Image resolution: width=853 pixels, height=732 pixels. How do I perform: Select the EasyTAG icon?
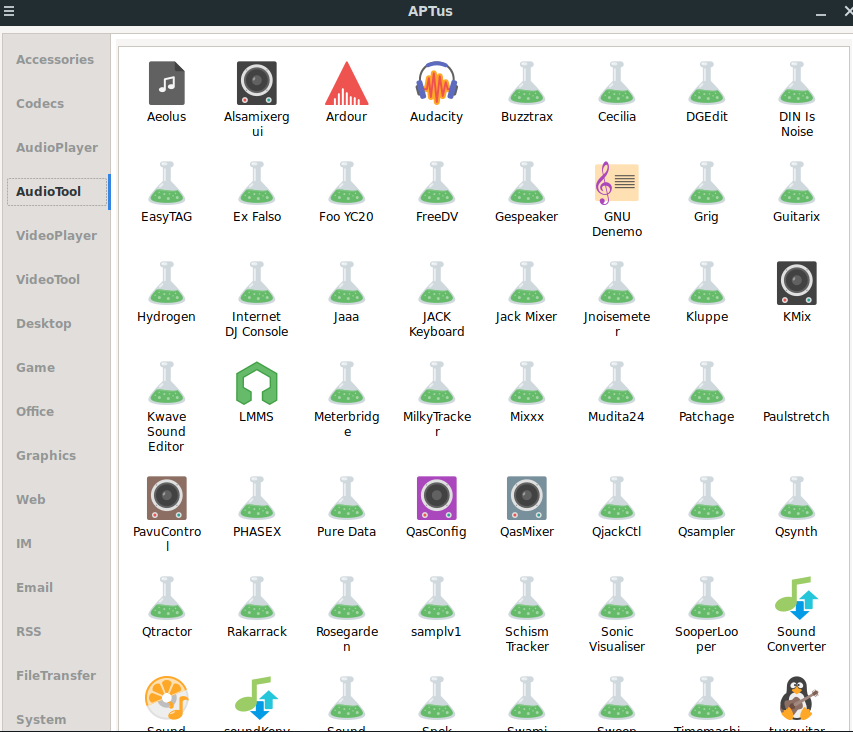coord(166,183)
